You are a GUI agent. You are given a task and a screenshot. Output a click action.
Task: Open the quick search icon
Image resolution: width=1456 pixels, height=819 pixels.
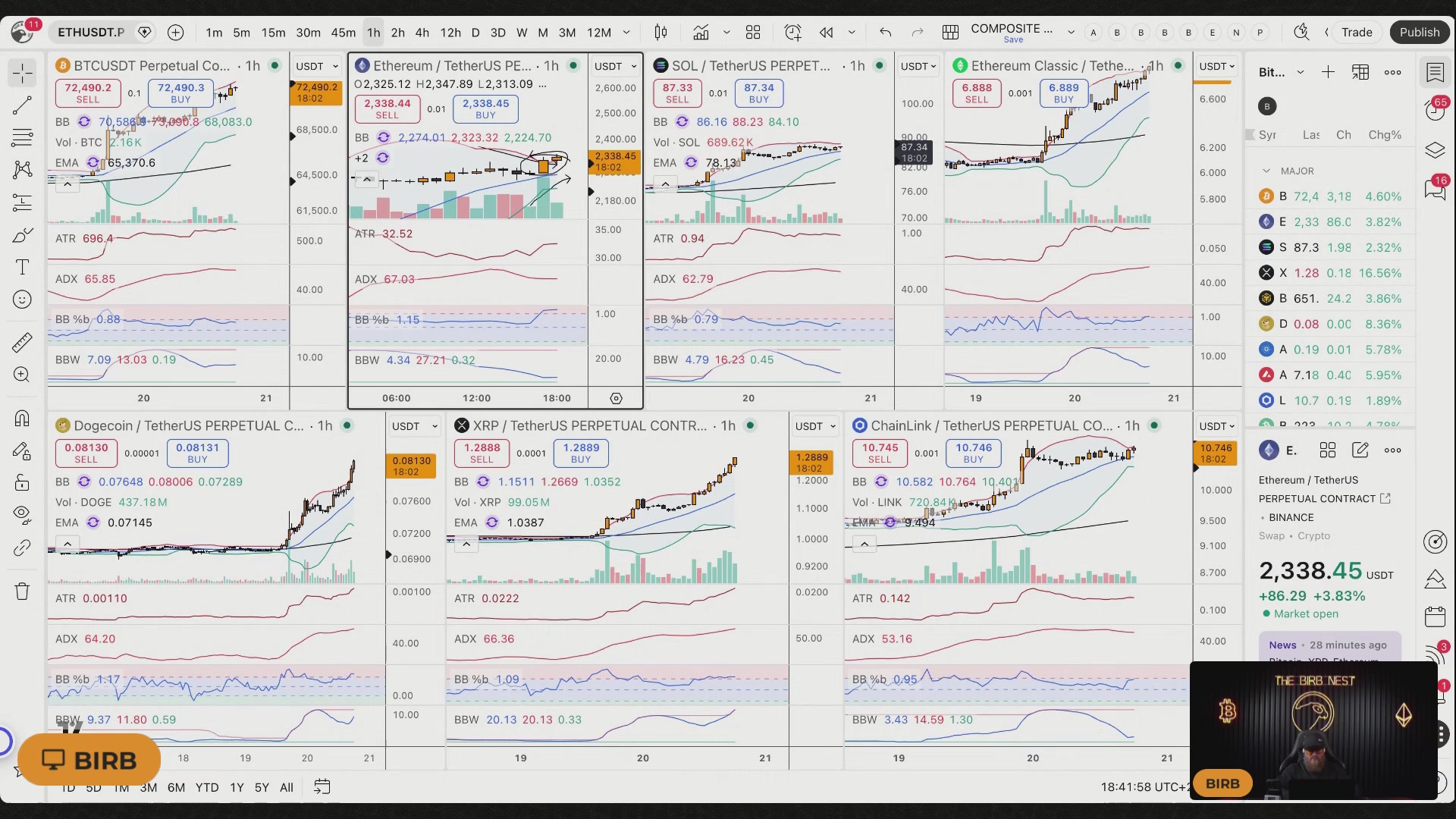point(1301,32)
